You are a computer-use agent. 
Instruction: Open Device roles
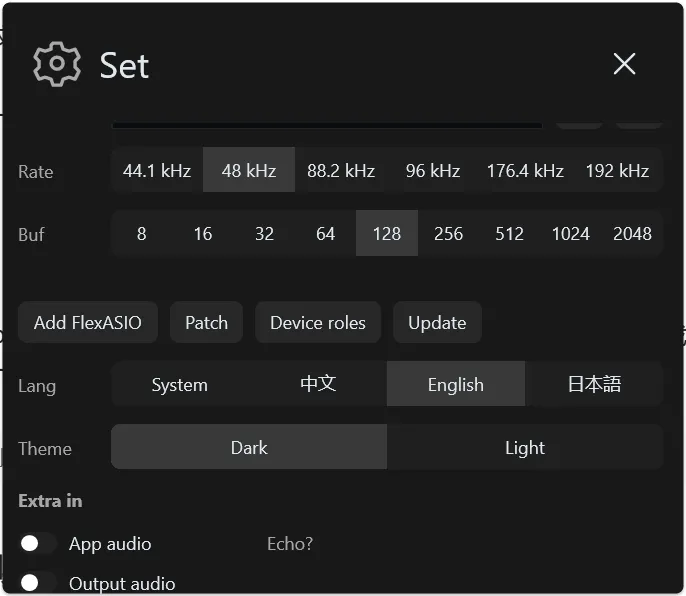[x=318, y=323]
